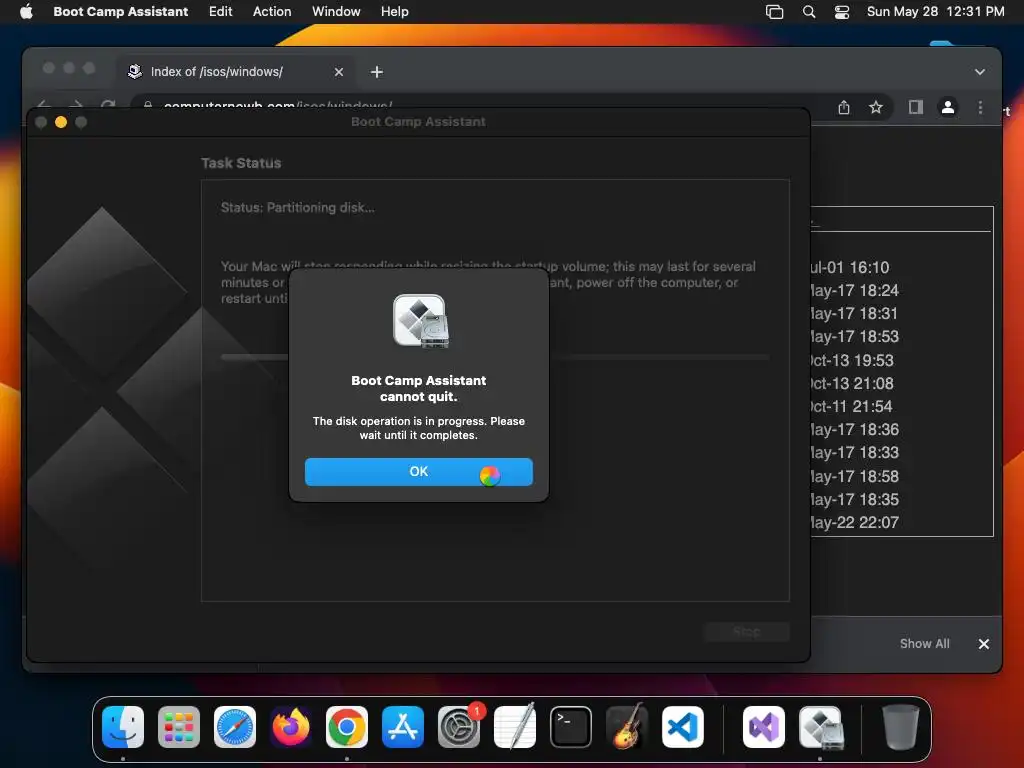Open the Window menu
Viewport: 1024px width, 768px height.
point(336,12)
